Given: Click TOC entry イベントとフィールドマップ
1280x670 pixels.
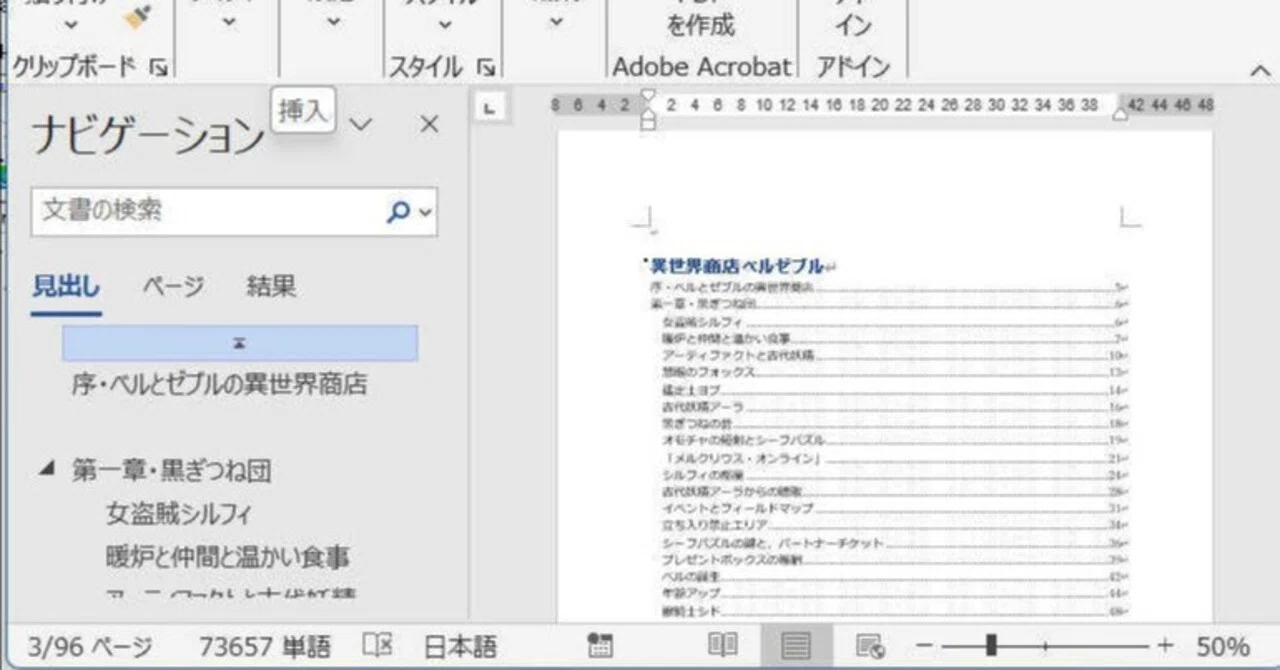Looking at the screenshot, I should (x=737, y=508).
